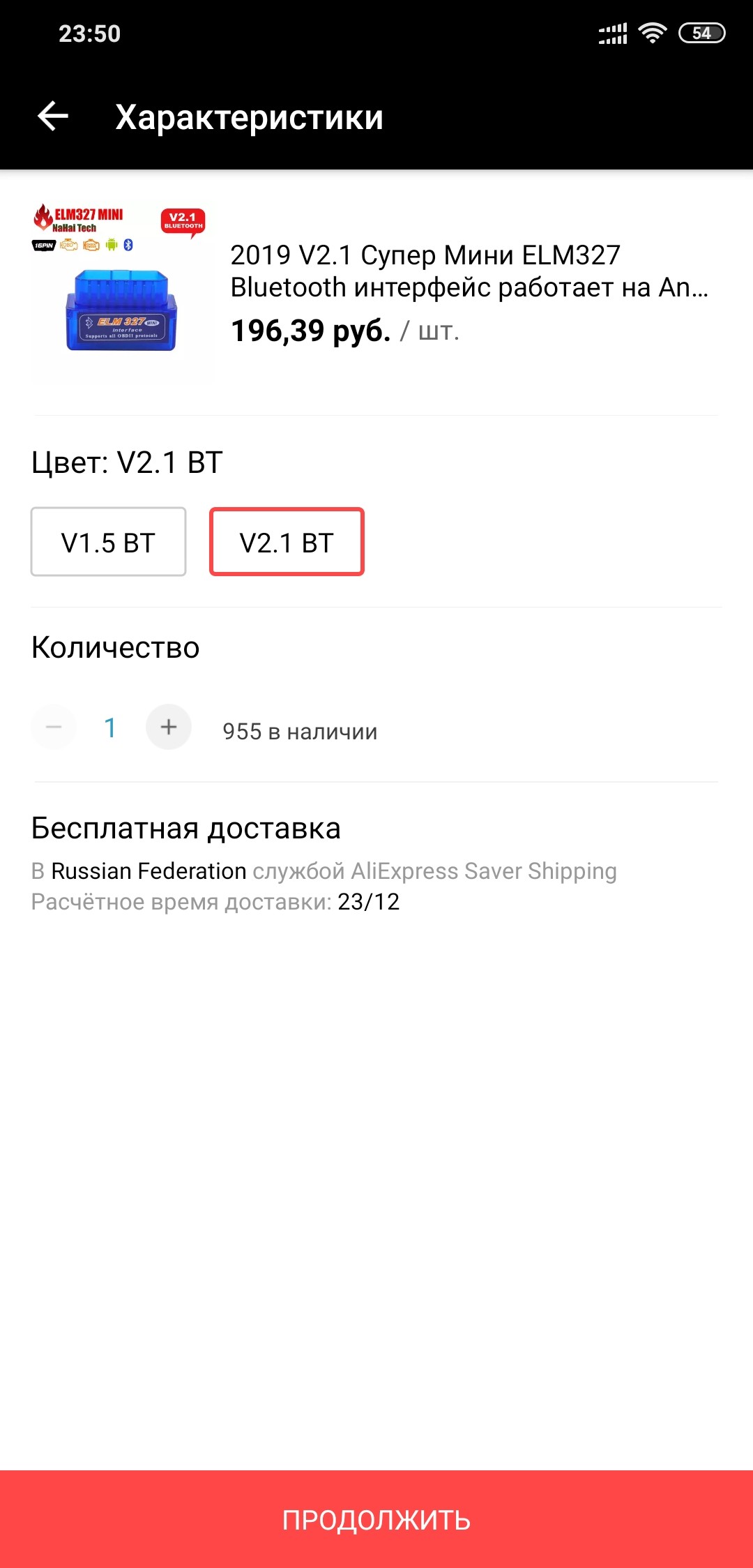753x1568 pixels.
Task: Tap the Характеристики header title
Action: [250, 117]
